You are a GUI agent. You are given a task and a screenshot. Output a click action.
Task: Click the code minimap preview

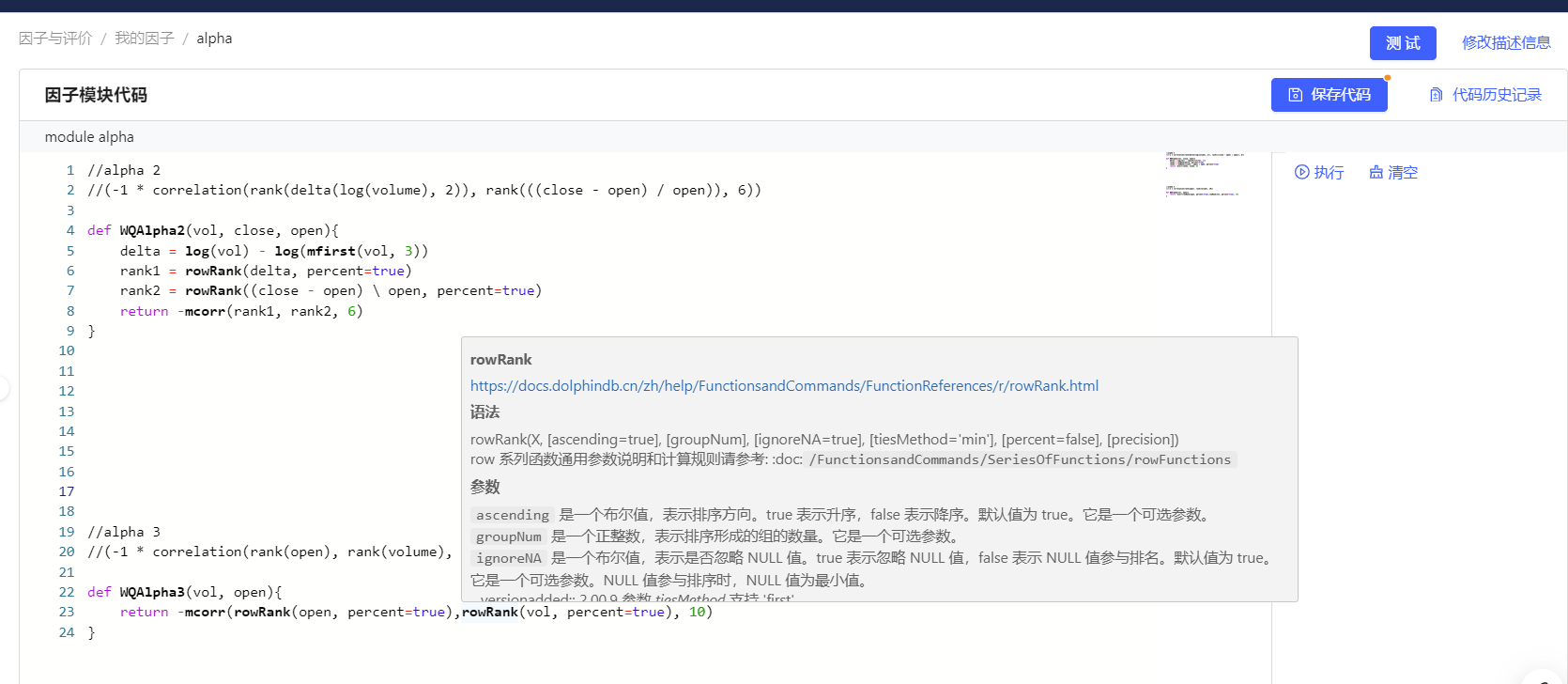click(1205, 173)
